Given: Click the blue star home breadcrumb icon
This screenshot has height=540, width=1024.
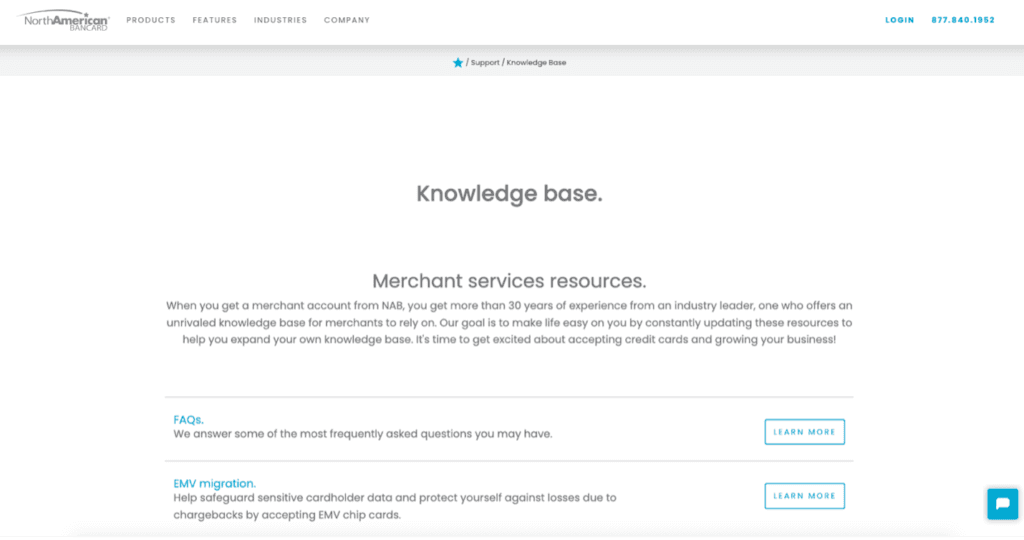Looking at the screenshot, I should (458, 63).
